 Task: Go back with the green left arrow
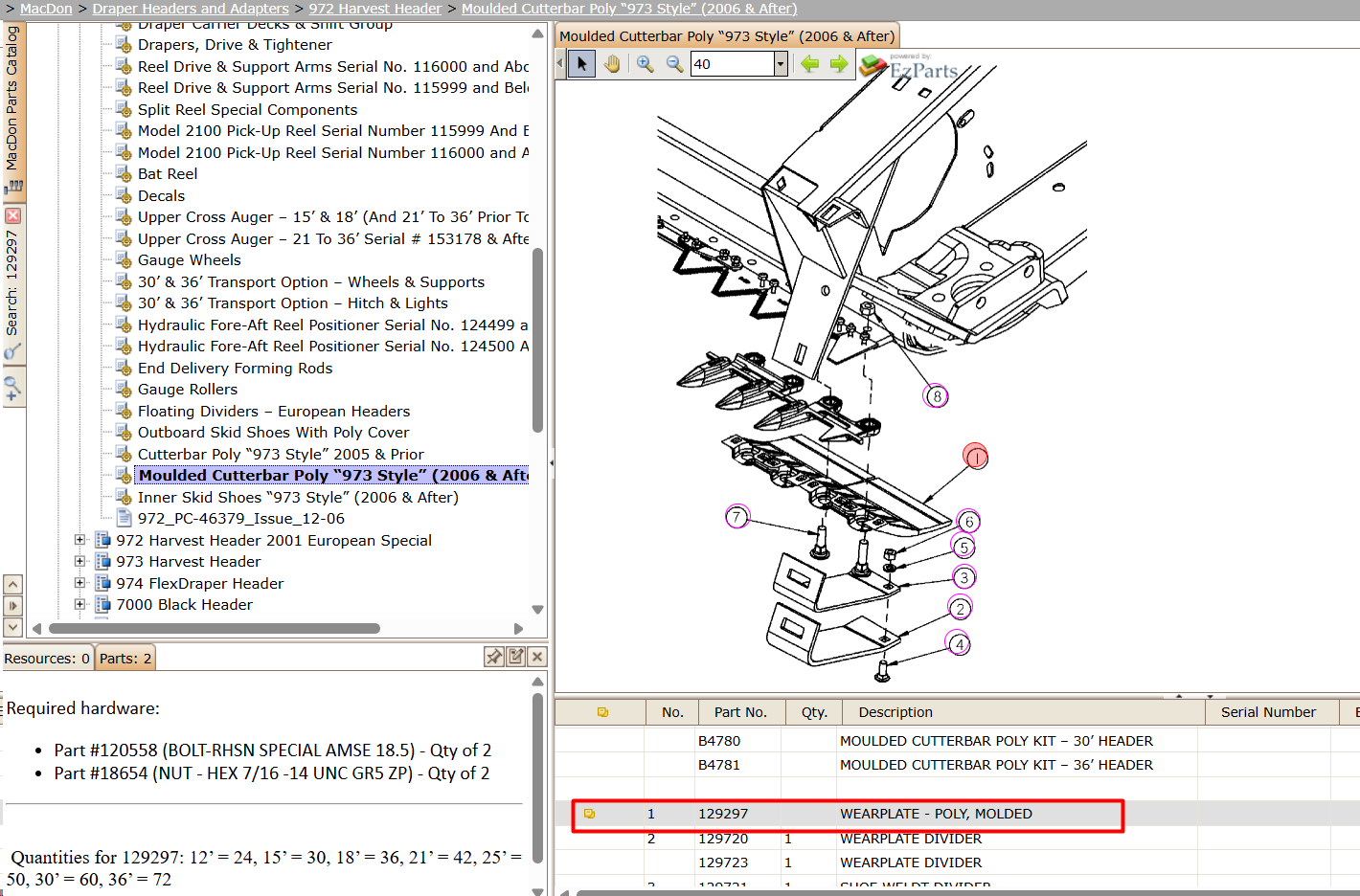[810, 64]
